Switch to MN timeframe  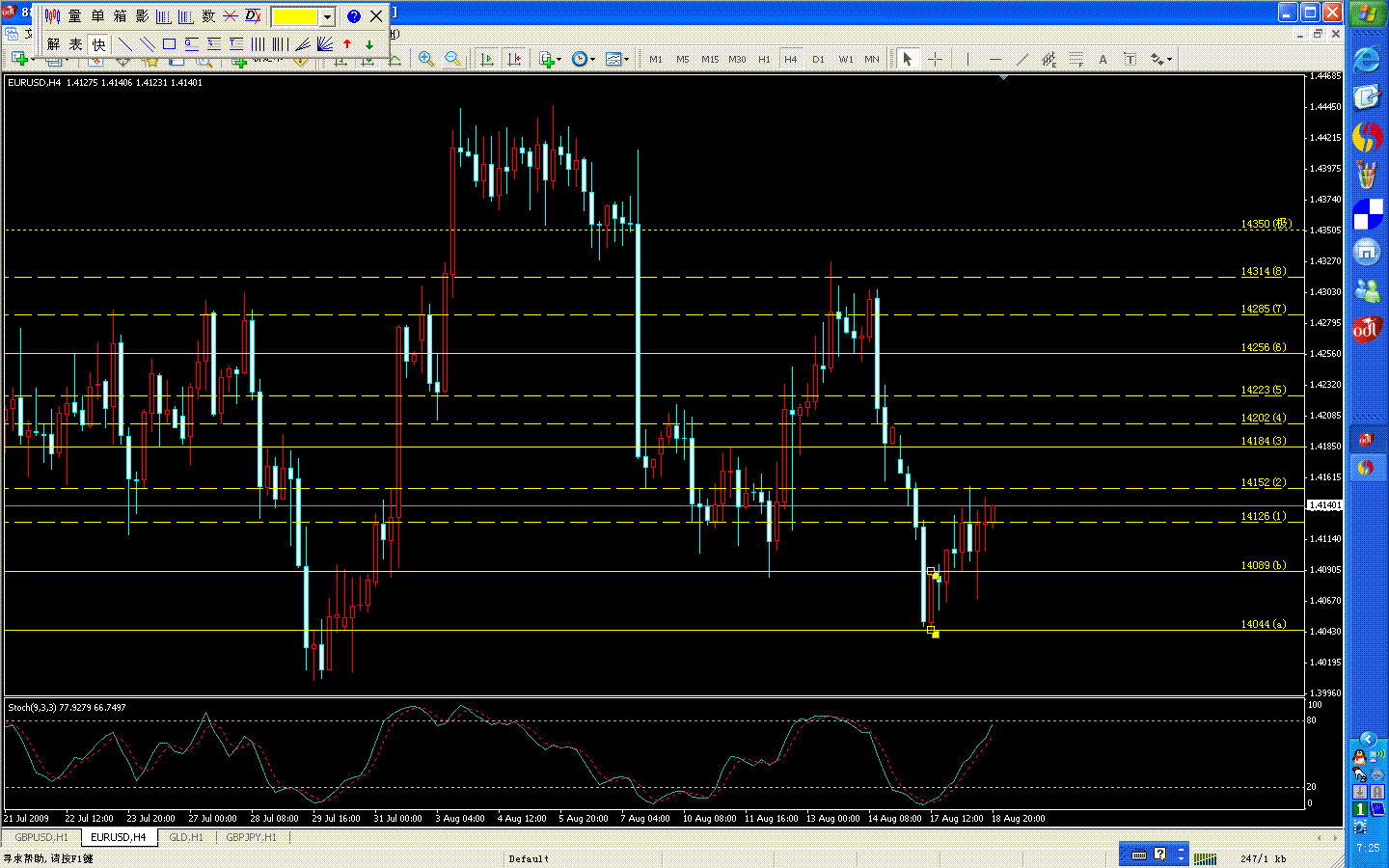pos(872,60)
